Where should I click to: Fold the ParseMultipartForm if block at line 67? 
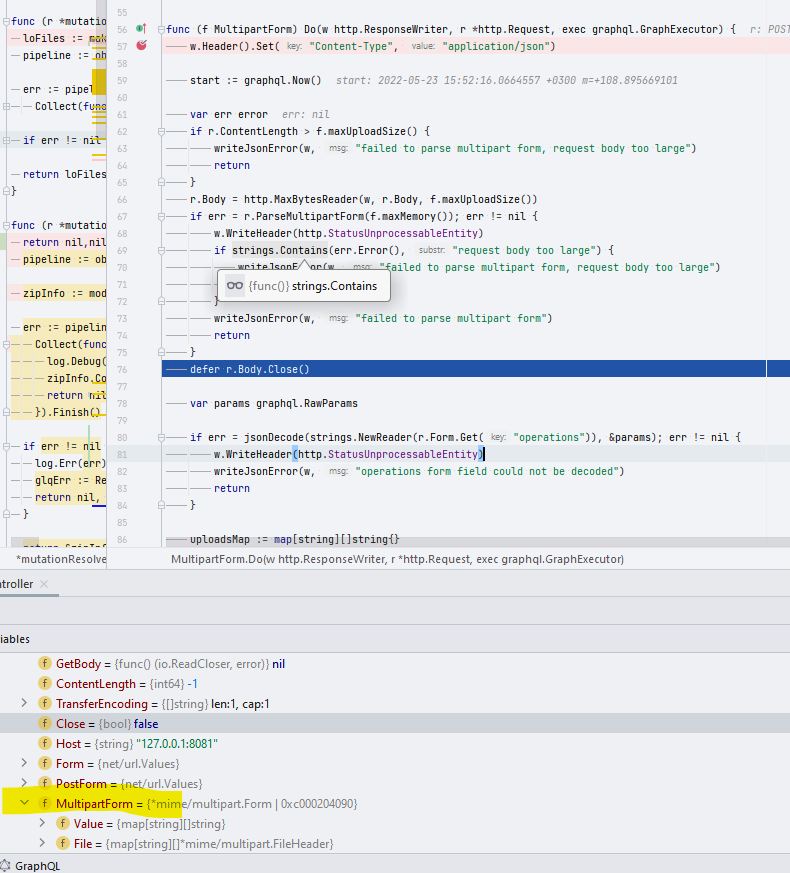pyautogui.click(x=161, y=217)
